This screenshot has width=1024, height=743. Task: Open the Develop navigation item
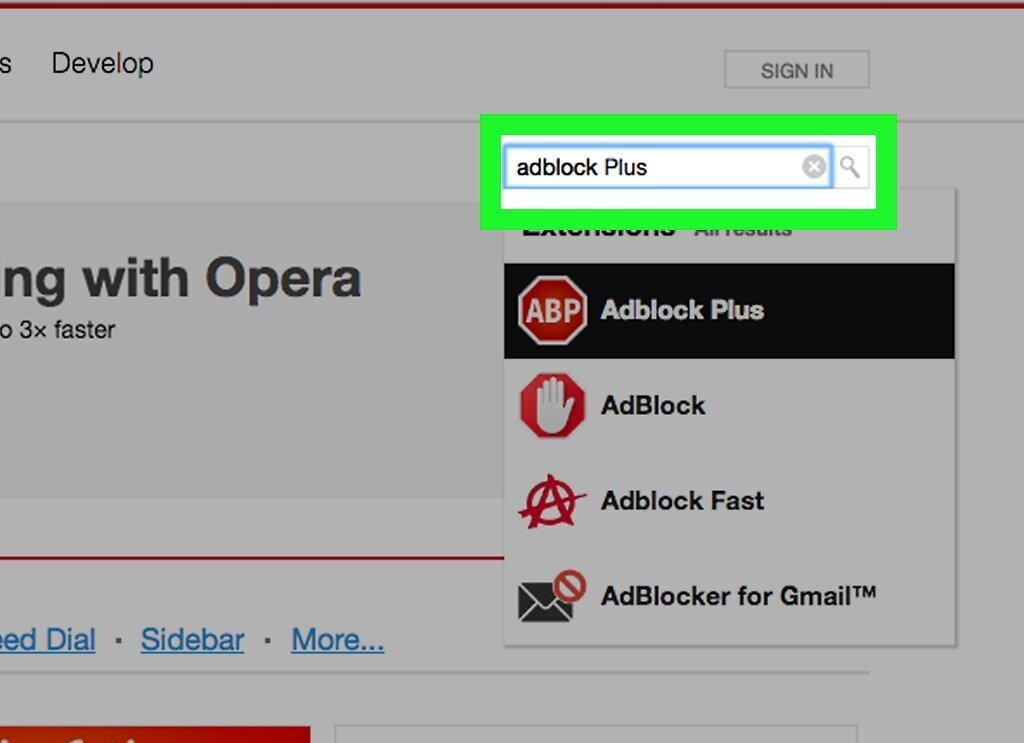103,63
